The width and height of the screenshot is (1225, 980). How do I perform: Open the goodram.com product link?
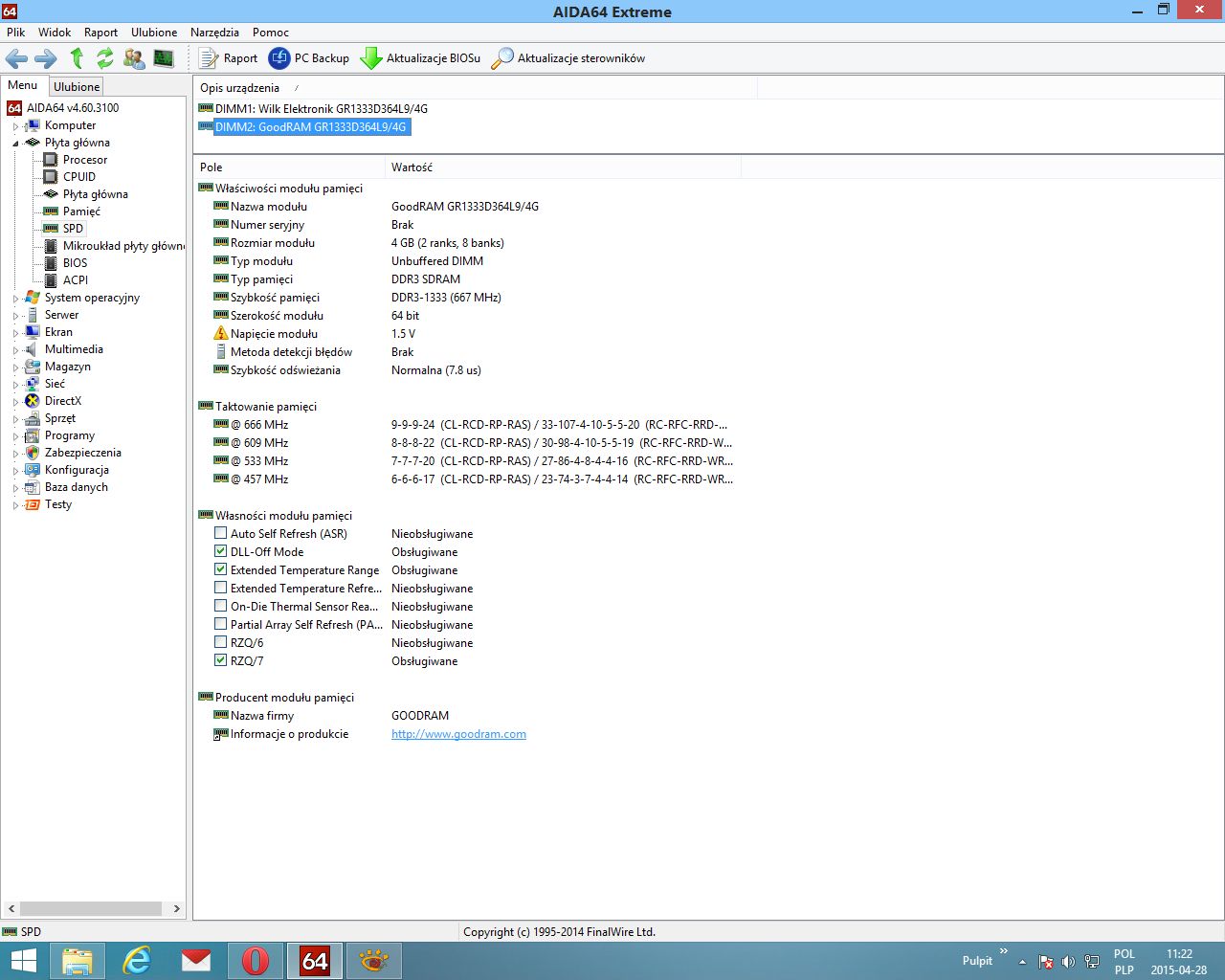(458, 734)
